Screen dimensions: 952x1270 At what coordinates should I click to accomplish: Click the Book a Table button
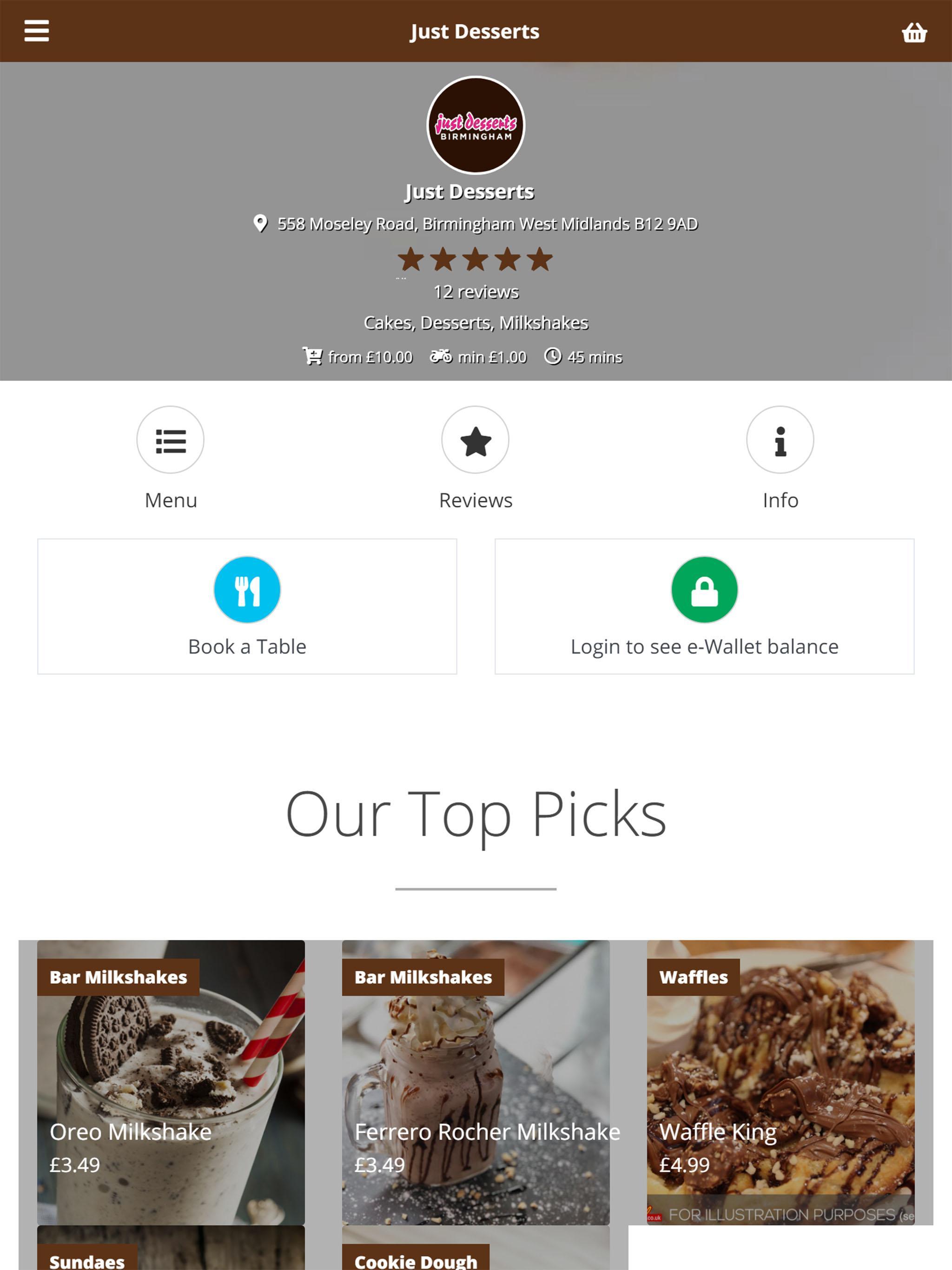tap(247, 606)
